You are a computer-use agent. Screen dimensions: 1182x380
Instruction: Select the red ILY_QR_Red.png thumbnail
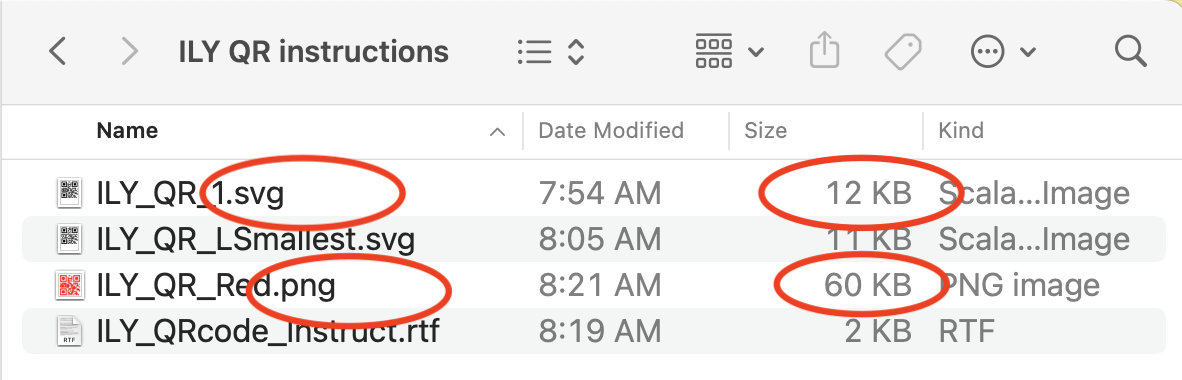click(x=70, y=285)
